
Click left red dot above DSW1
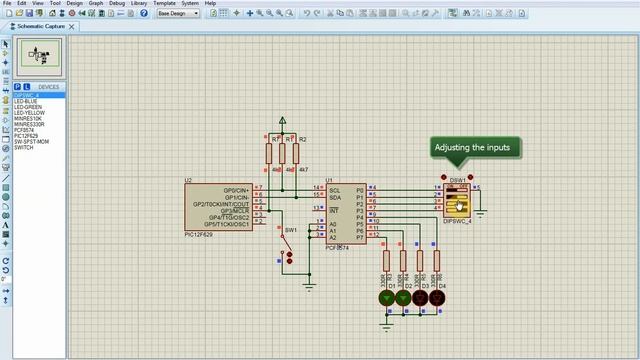[444, 177]
